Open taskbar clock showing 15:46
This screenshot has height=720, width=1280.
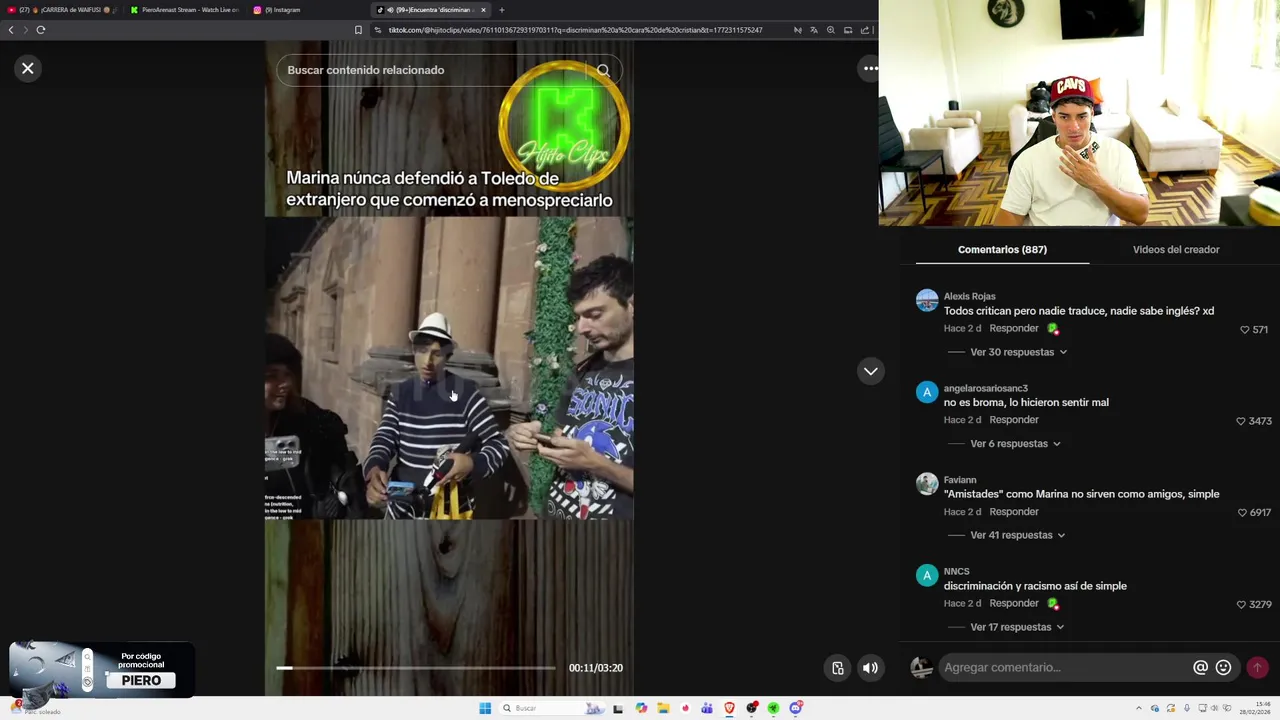click(x=1254, y=708)
